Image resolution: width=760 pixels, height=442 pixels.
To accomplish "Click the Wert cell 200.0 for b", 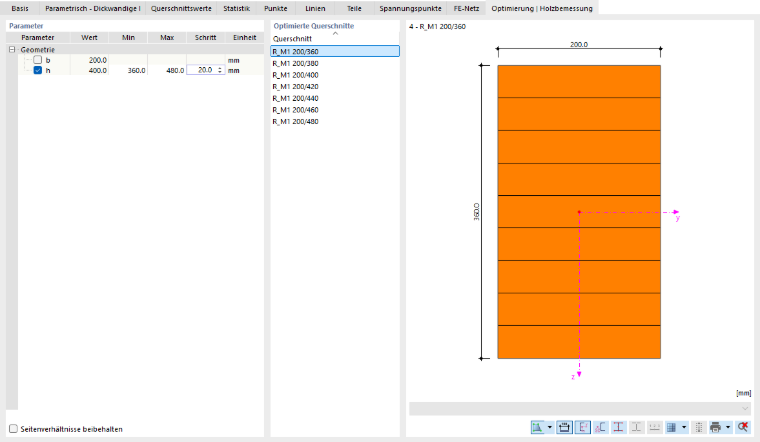I will tap(90, 60).
